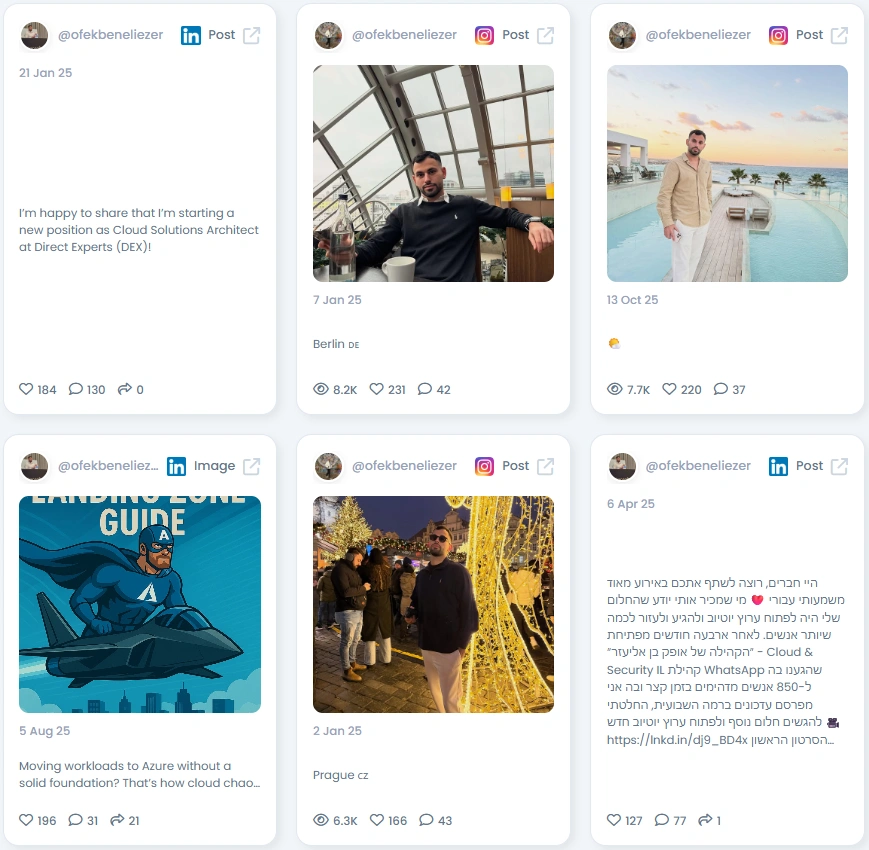Open external link icon on Prague post
This screenshot has height=850, width=869.
(x=545, y=467)
